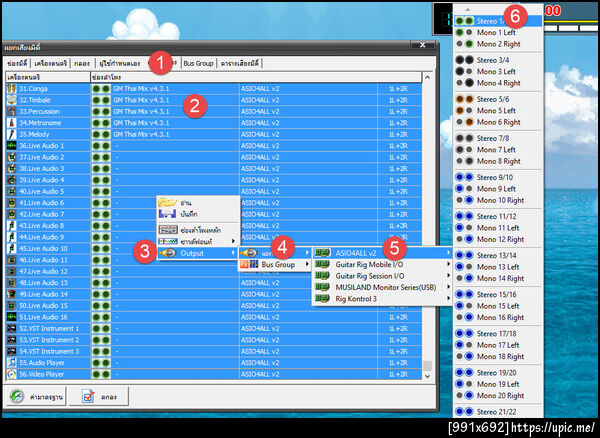The width and height of the screenshot is (600, 438).
Task: Click the orange dots icon for Stereo 5/6
Action: (464, 99)
